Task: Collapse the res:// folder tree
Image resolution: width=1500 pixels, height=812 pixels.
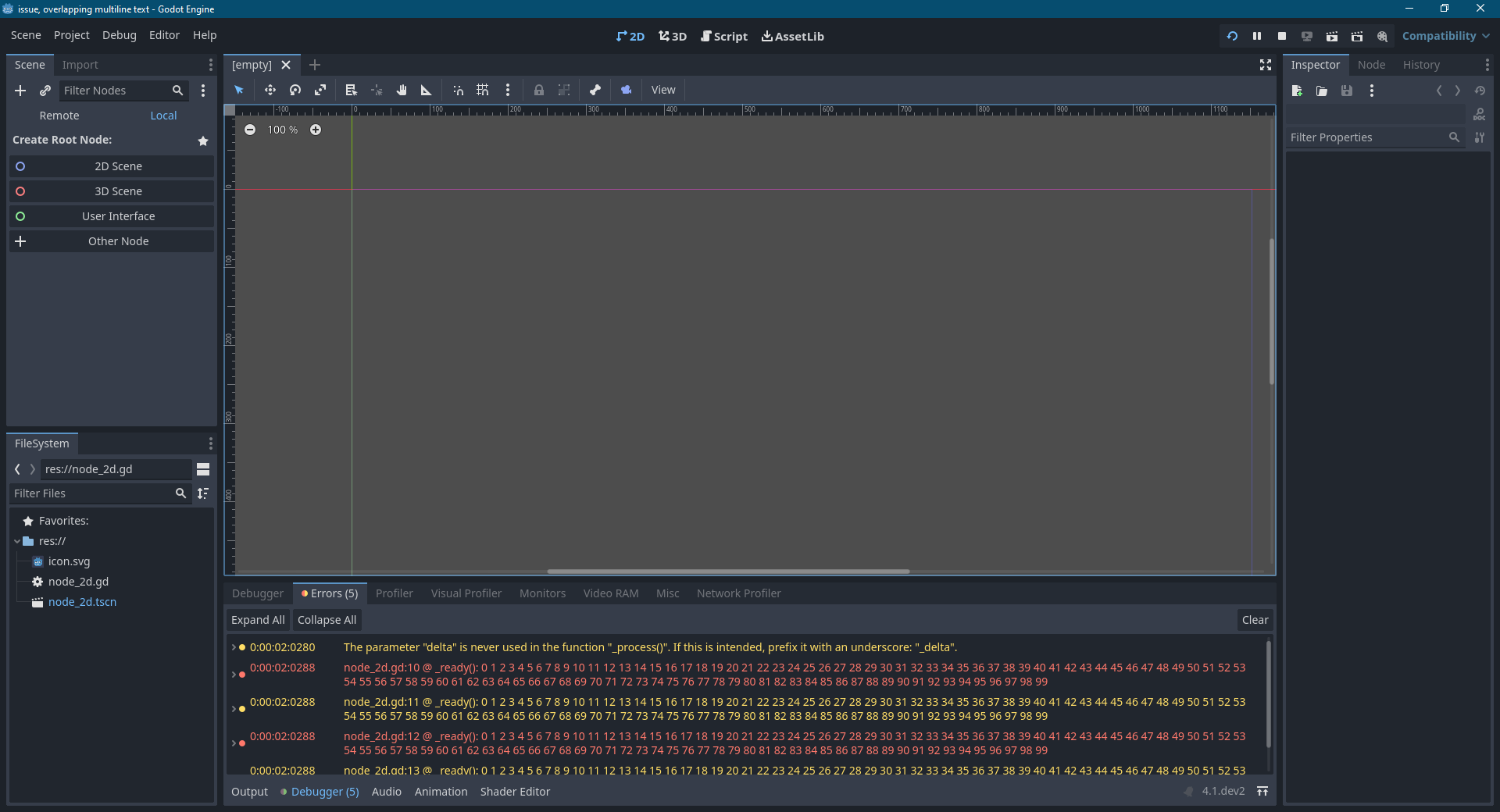Action: (x=16, y=540)
